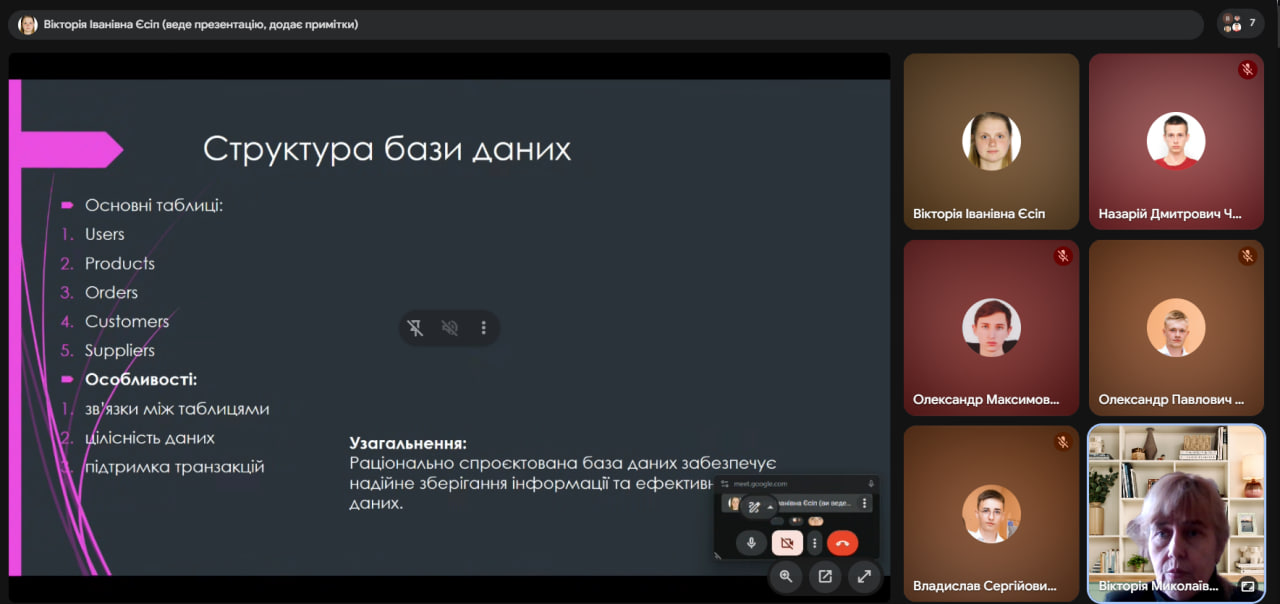Click the avatar of Назарій Дмитрович
Screen dimensions: 1280x604
1176,141
